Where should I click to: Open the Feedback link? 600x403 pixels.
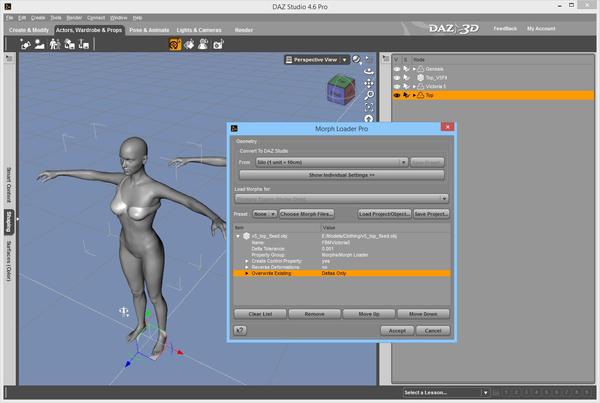pos(505,29)
